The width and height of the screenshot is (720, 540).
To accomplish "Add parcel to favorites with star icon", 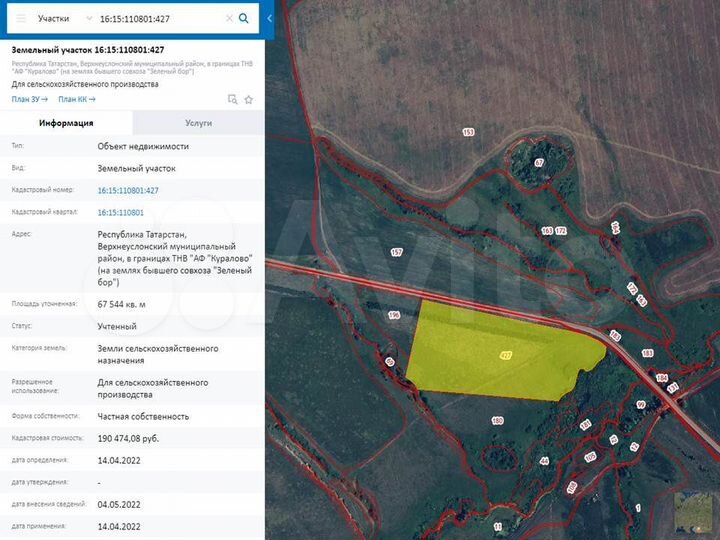I will [x=249, y=99].
